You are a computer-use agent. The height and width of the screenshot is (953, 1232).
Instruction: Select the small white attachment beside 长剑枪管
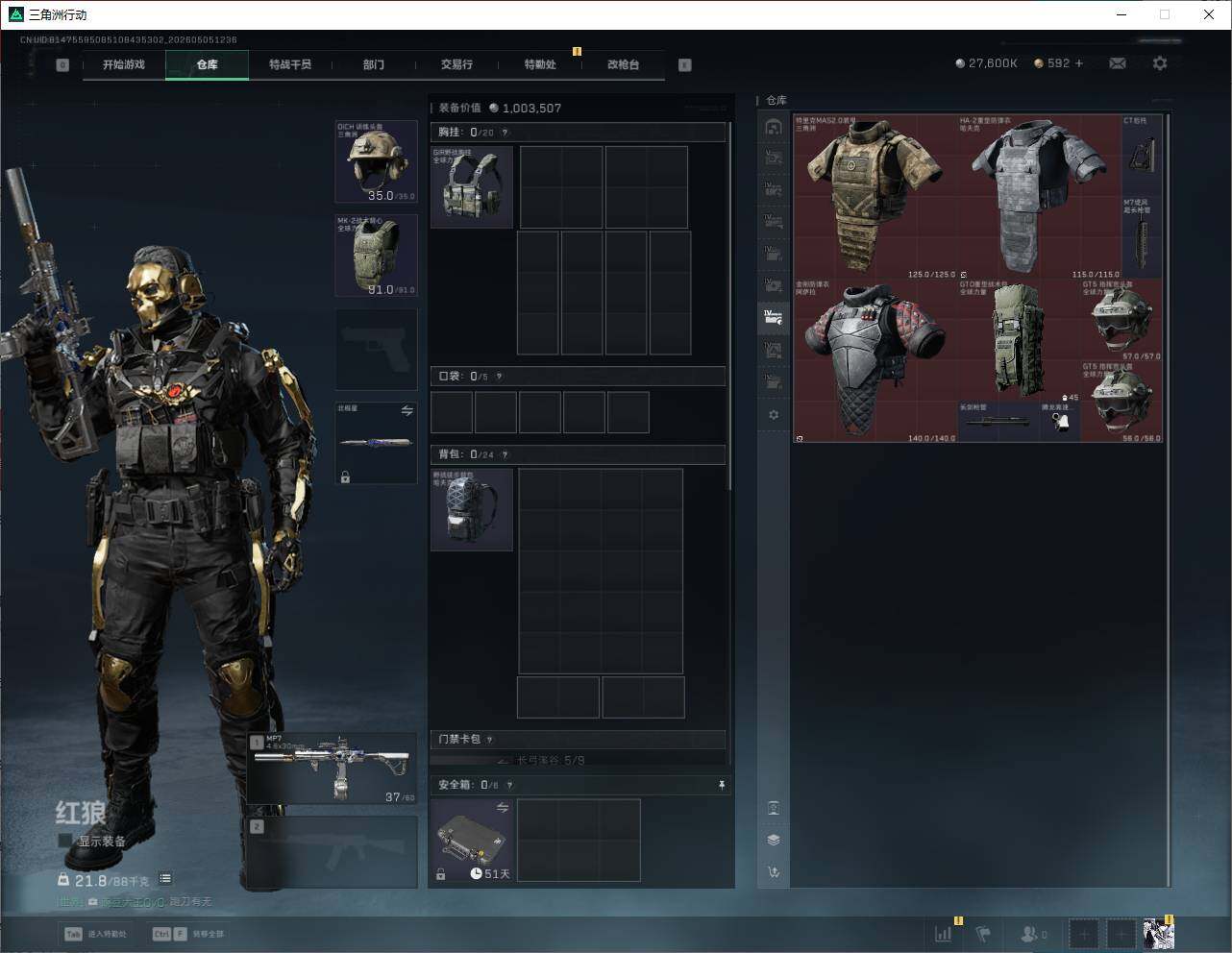(1060, 423)
